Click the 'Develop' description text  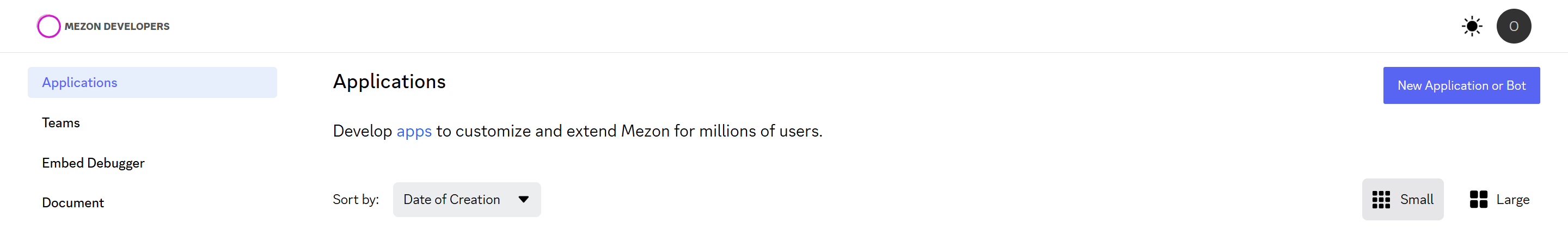[x=362, y=132]
